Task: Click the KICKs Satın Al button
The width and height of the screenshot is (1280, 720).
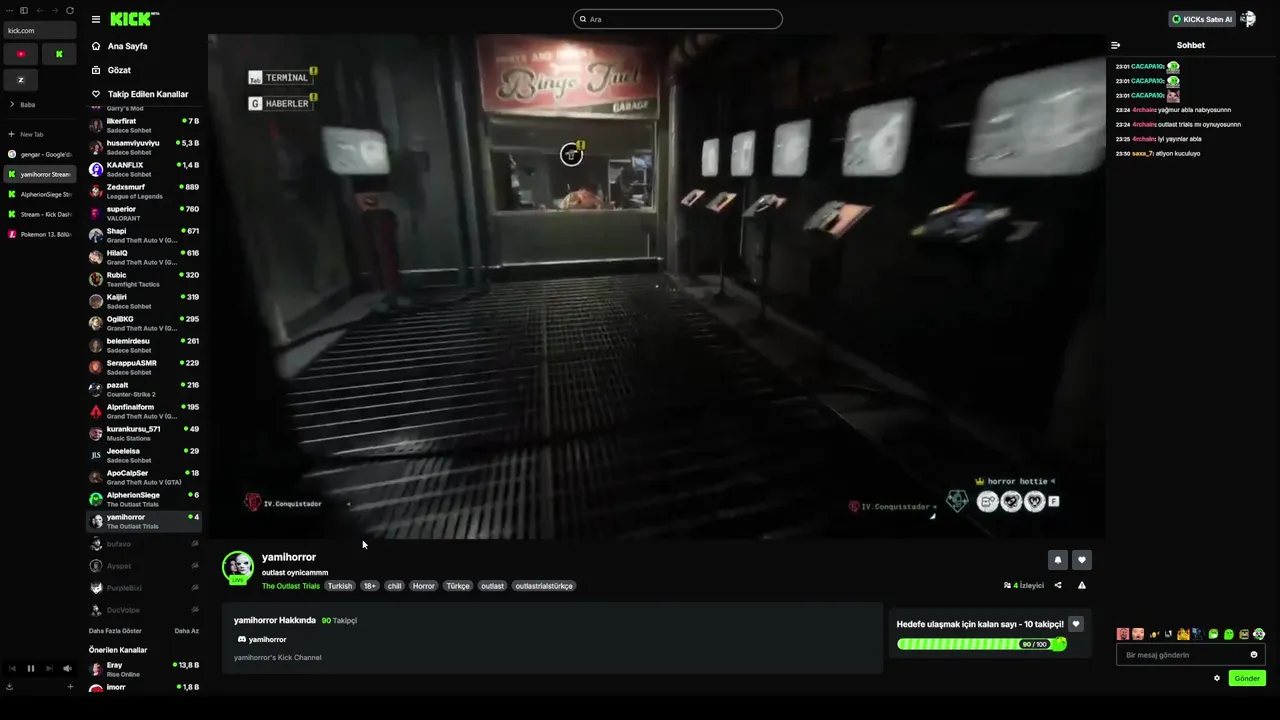Action: point(1201,19)
